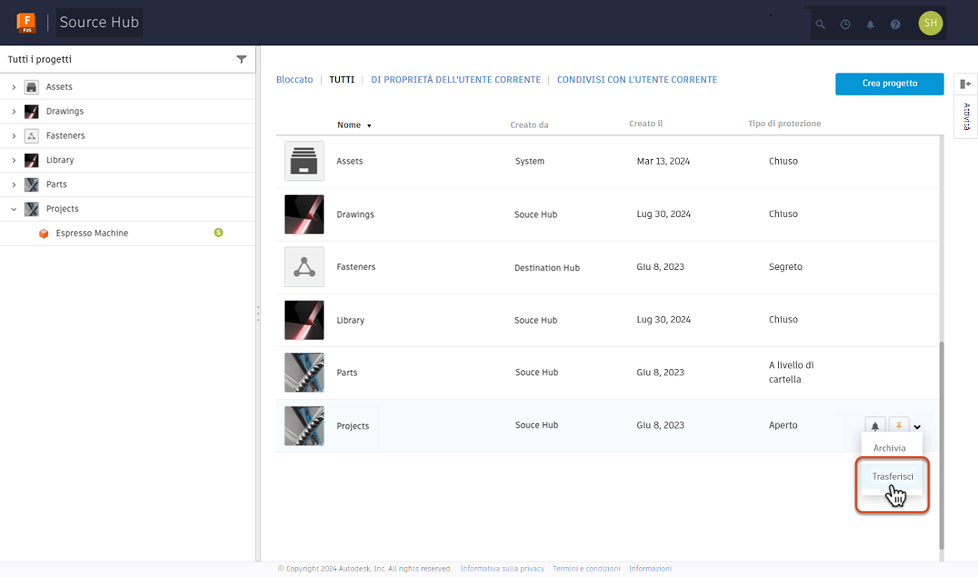978x577 pixels.
Task: Open the help question mark icon
Action: click(895, 24)
